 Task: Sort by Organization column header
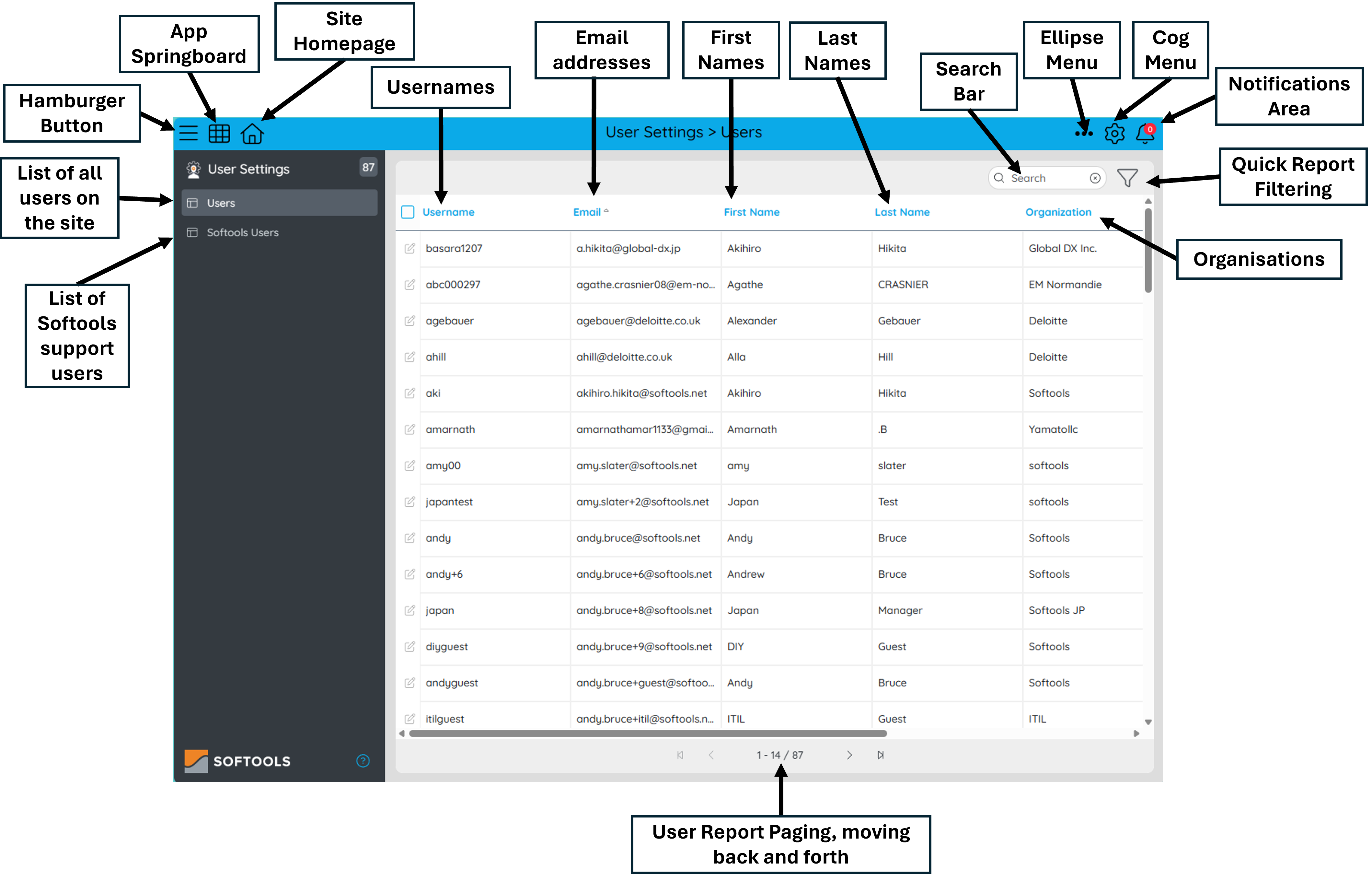(x=1058, y=212)
